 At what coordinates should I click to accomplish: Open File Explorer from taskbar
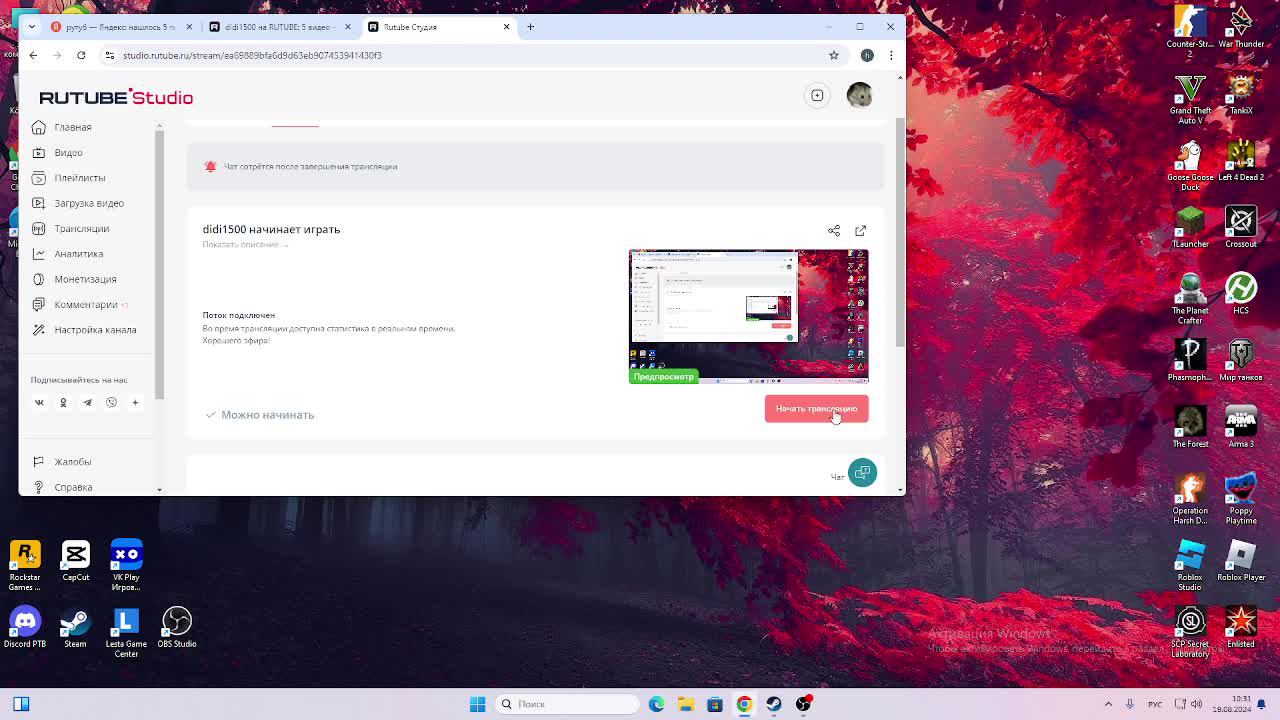point(686,704)
